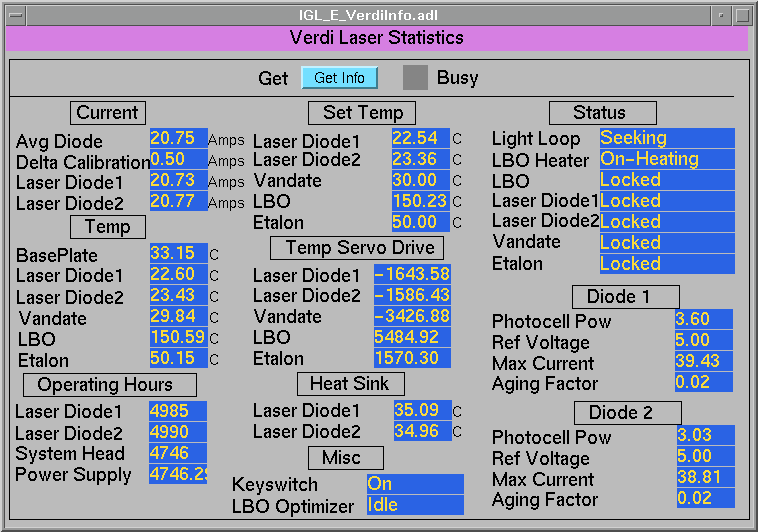Click Light Loop status Seeking
The width and height of the screenshot is (758, 532).
667,138
